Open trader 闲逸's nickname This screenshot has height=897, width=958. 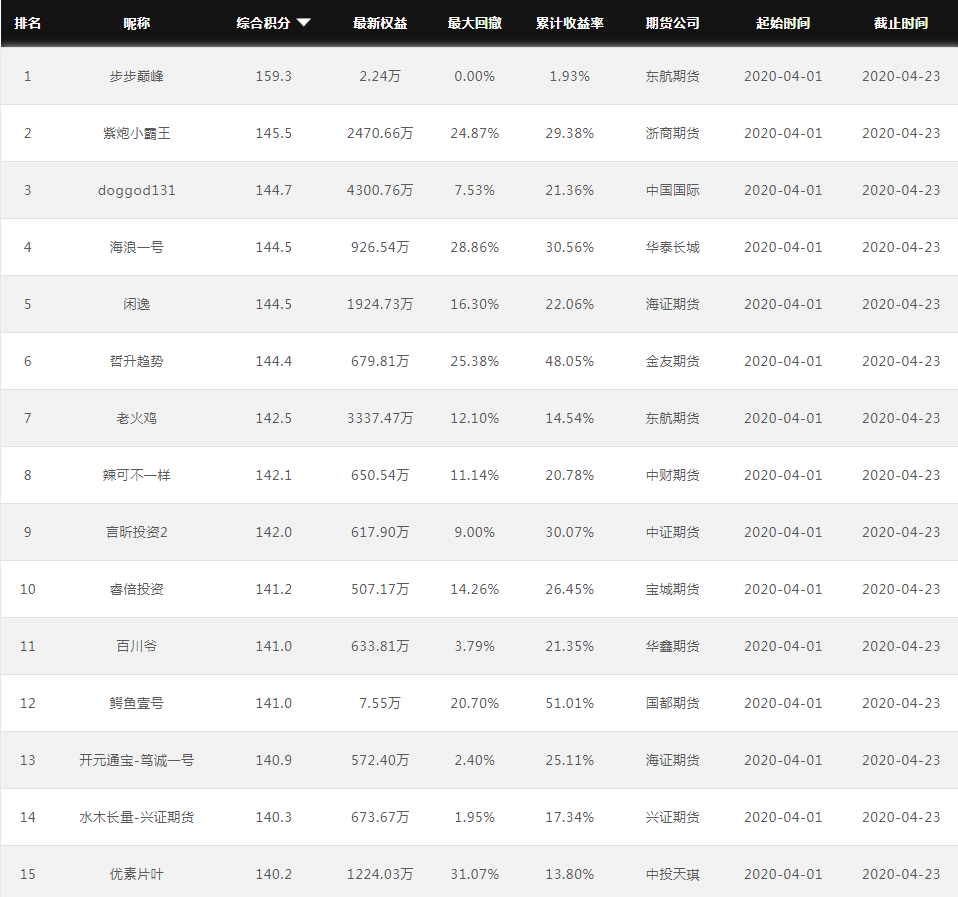137,304
